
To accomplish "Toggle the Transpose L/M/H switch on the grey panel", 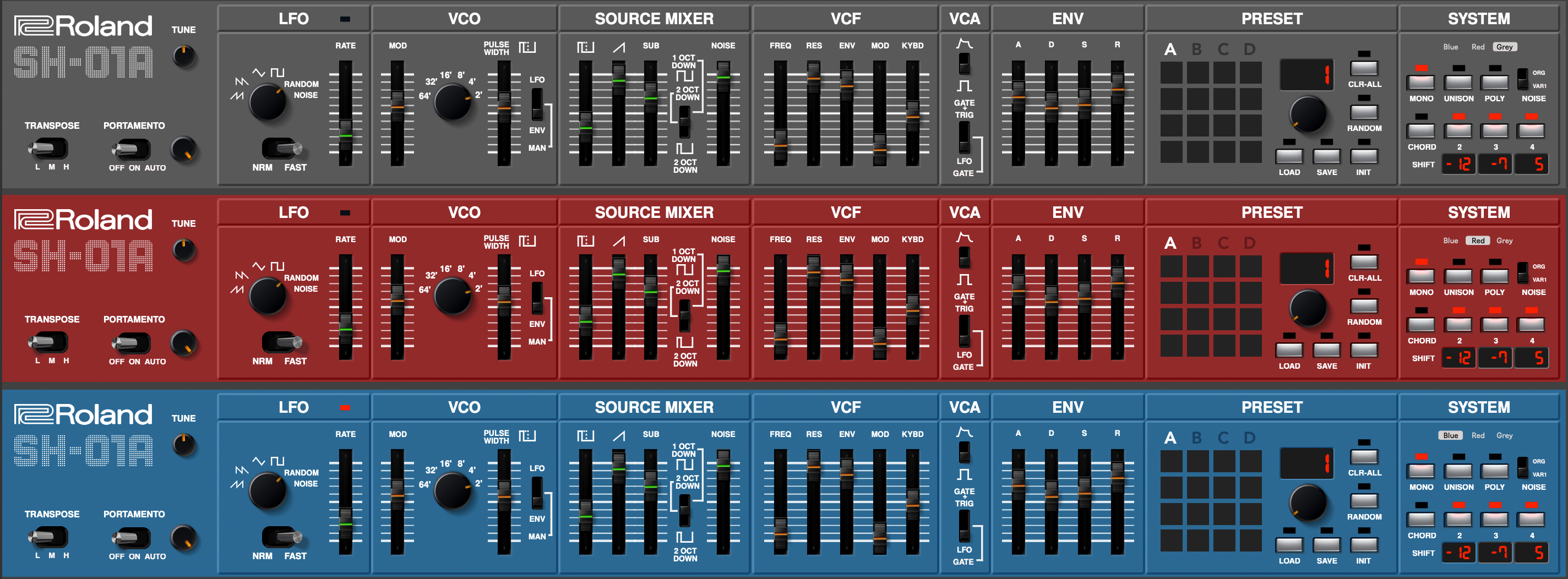I will pos(48,149).
